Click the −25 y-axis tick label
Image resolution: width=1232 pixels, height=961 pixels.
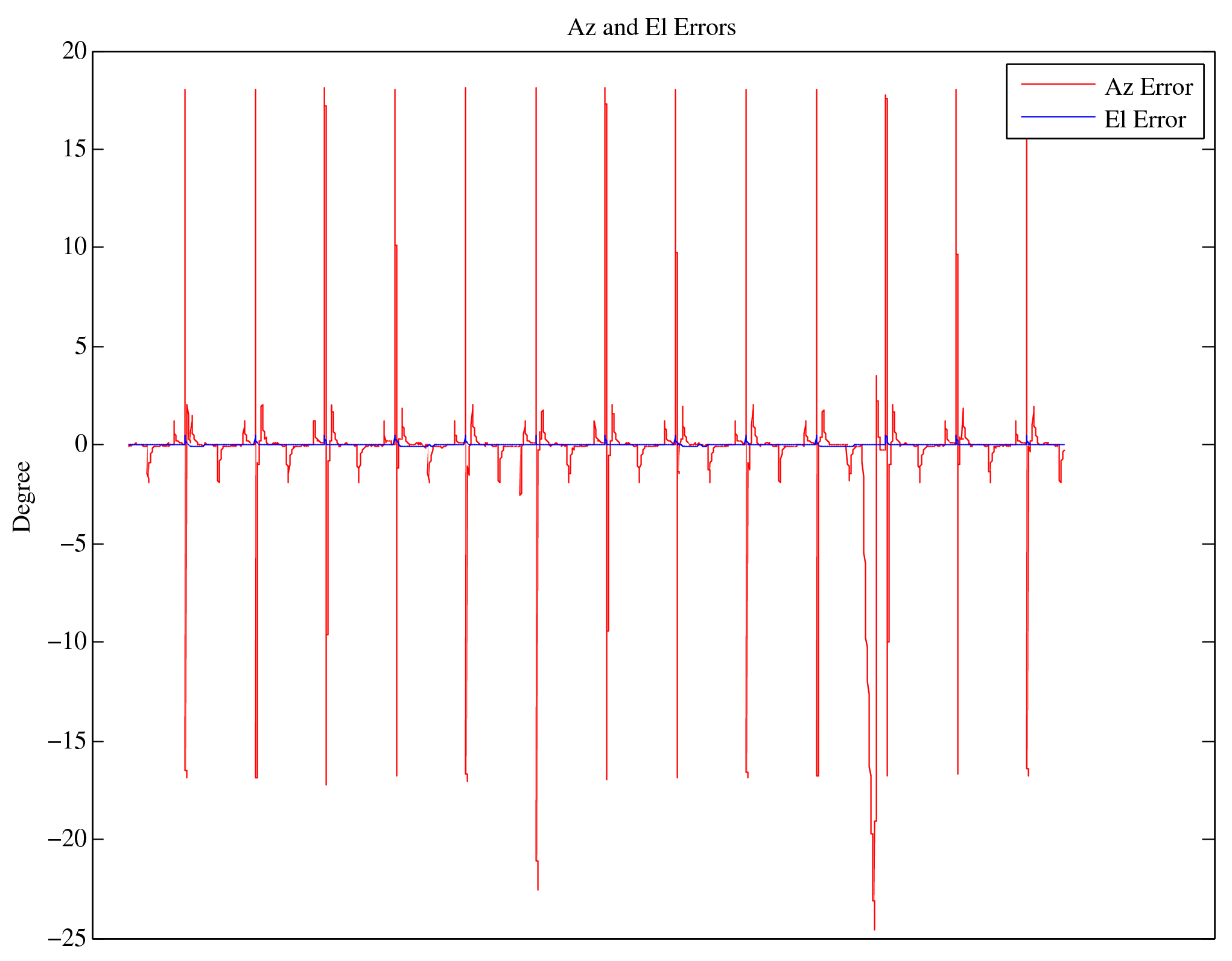pos(67,938)
